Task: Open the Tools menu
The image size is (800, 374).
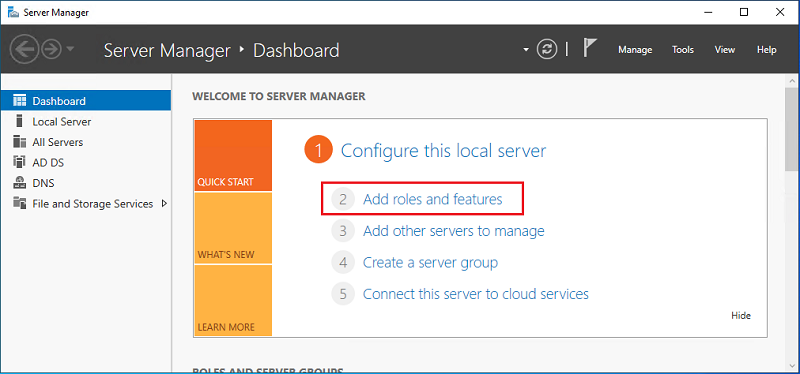Action: pos(683,49)
